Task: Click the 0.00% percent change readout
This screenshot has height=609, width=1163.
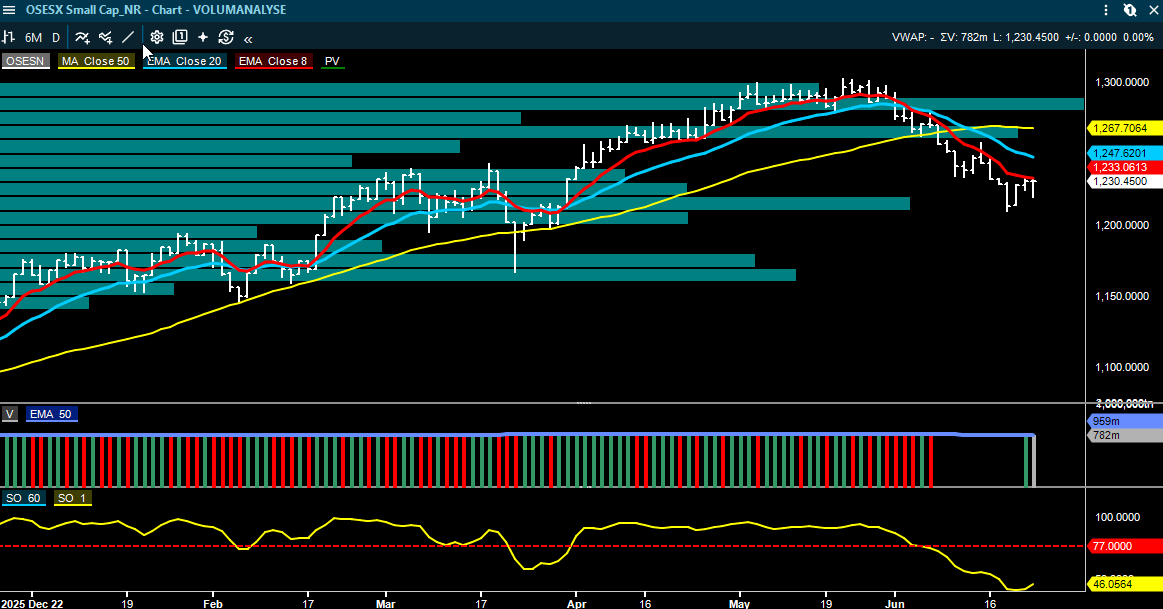Action: tap(1138, 37)
